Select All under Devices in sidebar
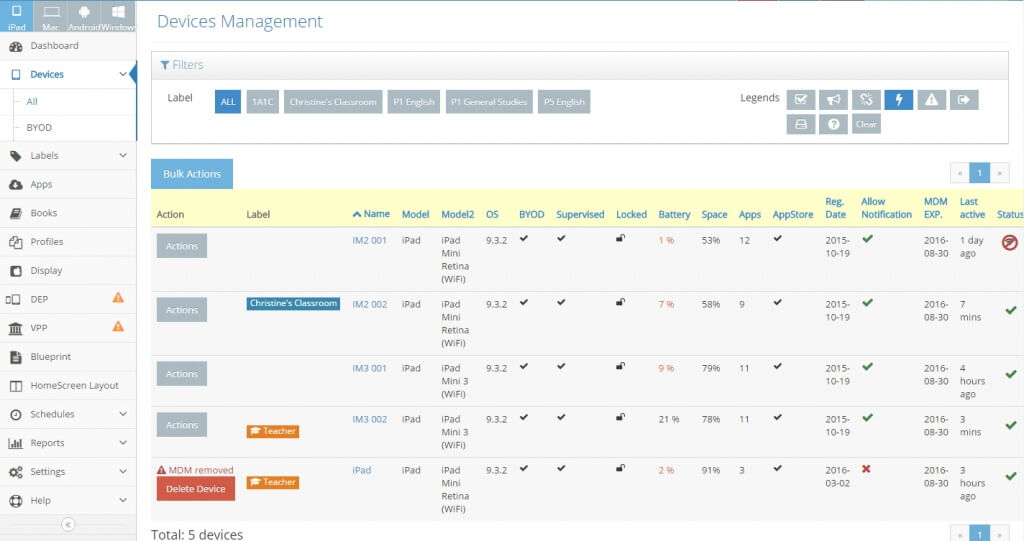 [32, 102]
